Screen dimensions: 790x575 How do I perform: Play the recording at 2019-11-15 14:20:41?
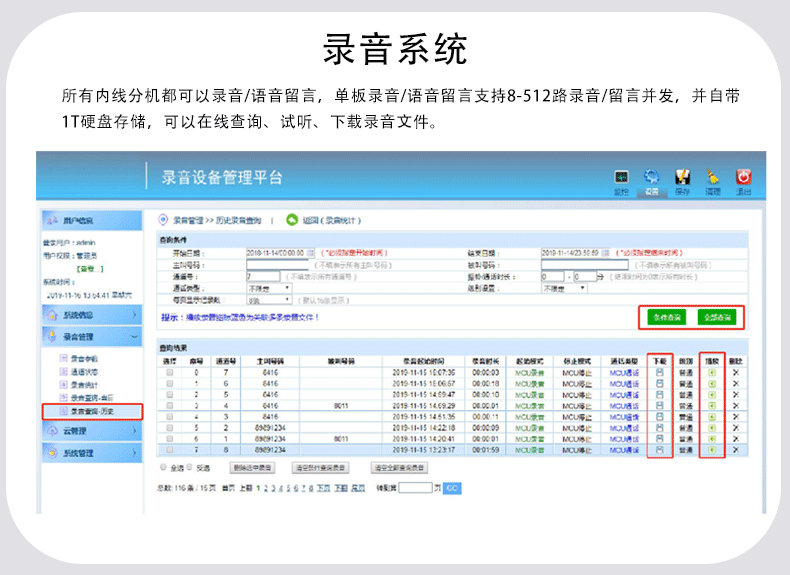[x=711, y=439]
